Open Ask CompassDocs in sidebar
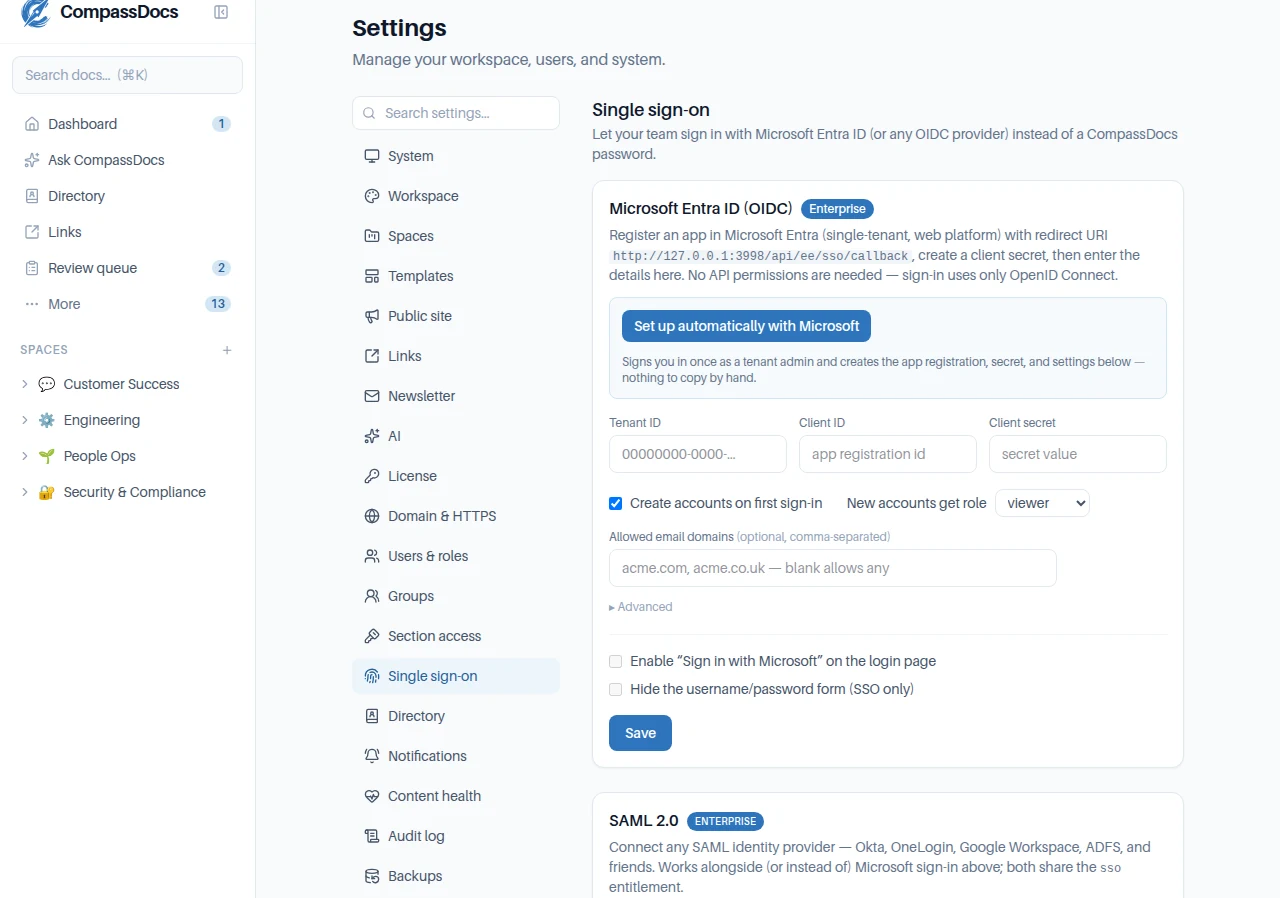Image resolution: width=1280 pixels, height=898 pixels. coord(127,160)
